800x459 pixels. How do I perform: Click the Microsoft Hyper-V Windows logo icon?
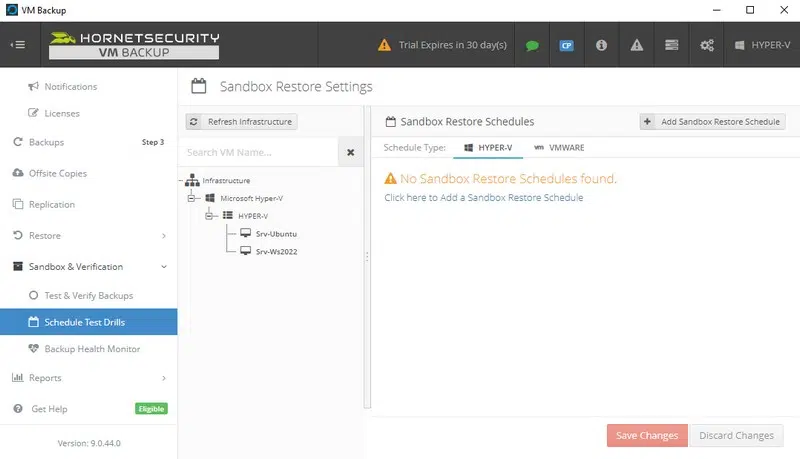coord(210,197)
